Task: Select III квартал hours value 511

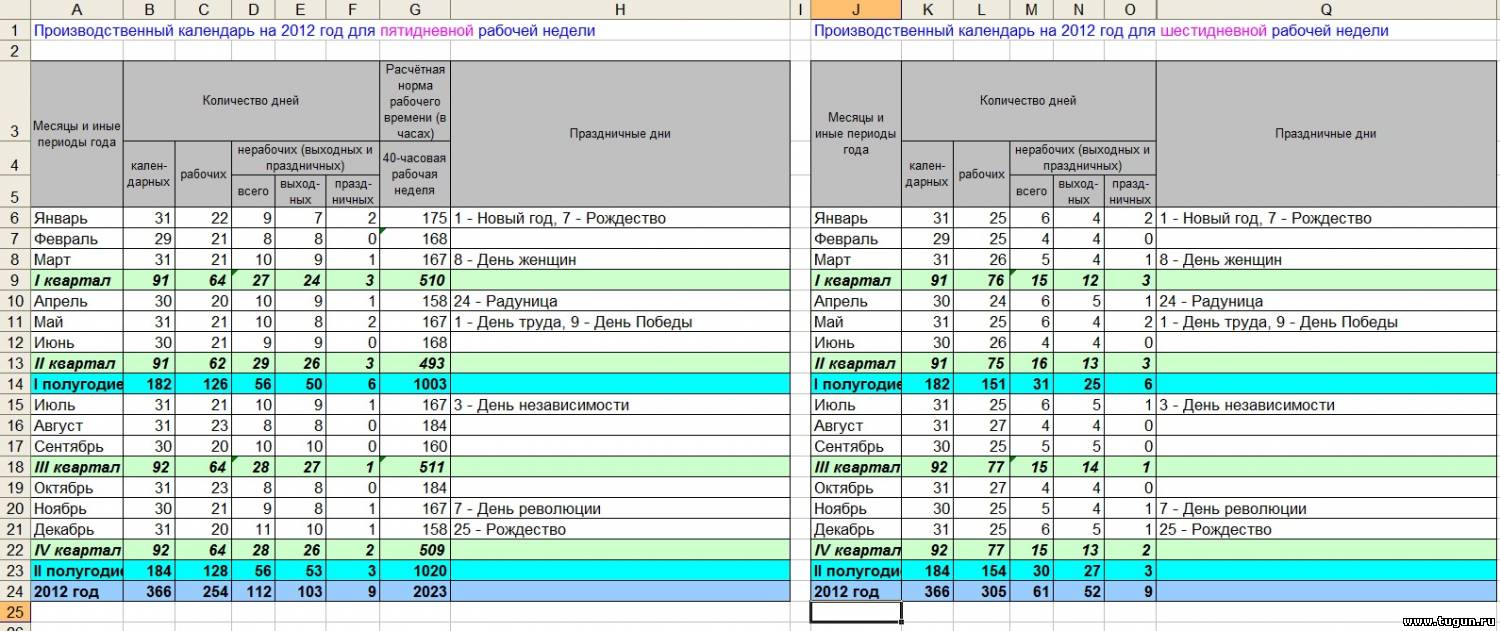Action: (x=415, y=467)
